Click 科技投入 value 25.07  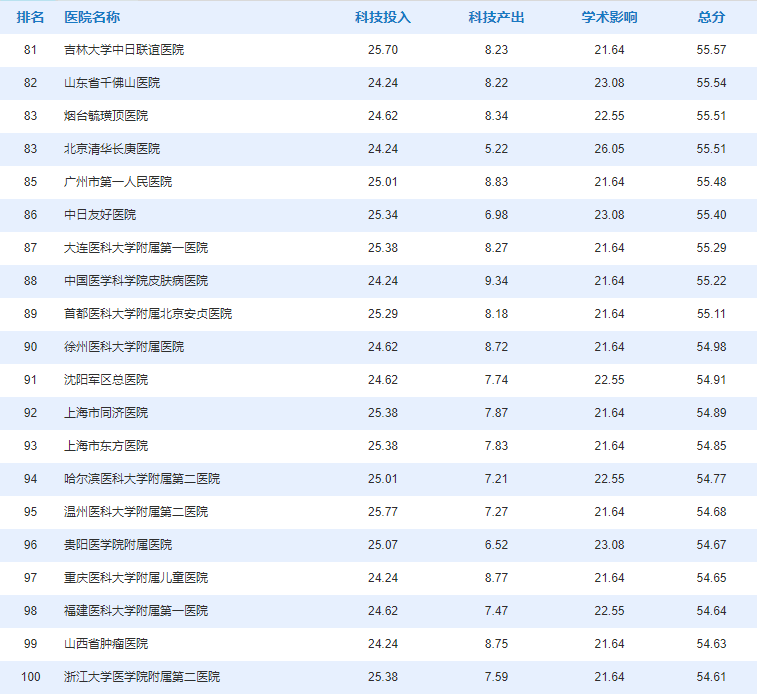(x=383, y=545)
